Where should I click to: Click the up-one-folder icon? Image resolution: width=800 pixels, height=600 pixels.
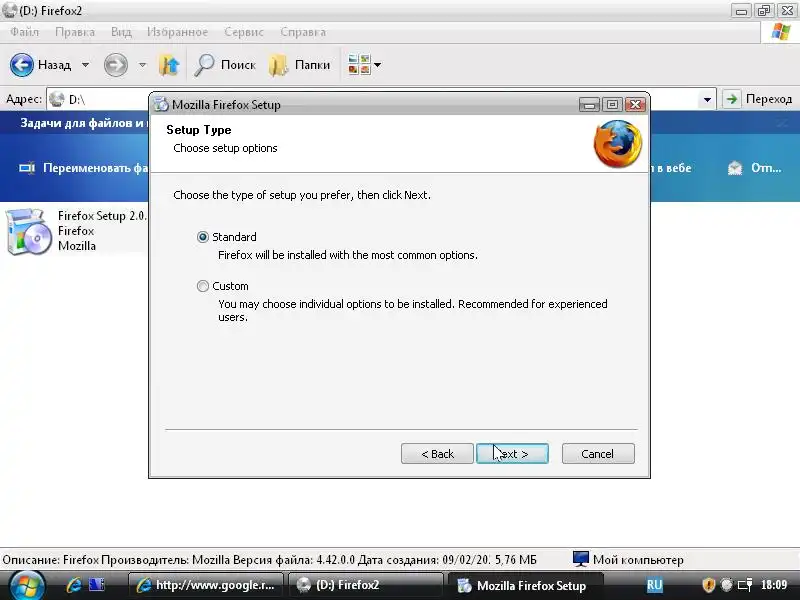(169, 65)
